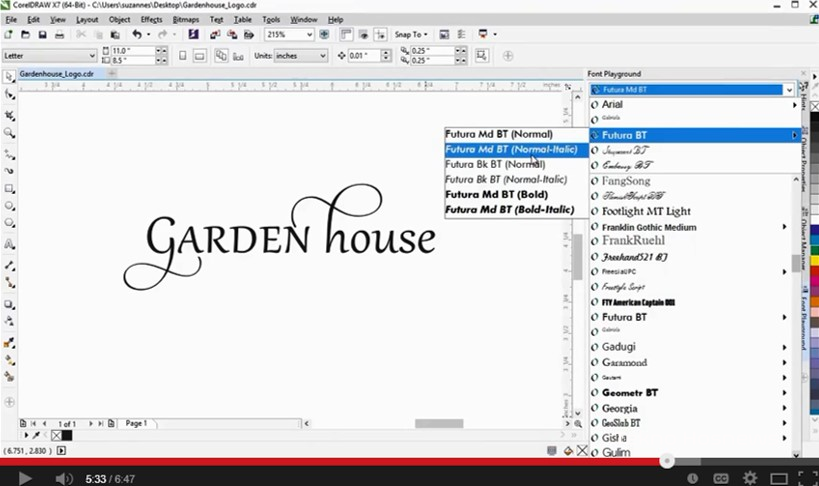
Task: Seek on the red video progress bar
Action: pyautogui.click(x=333, y=461)
